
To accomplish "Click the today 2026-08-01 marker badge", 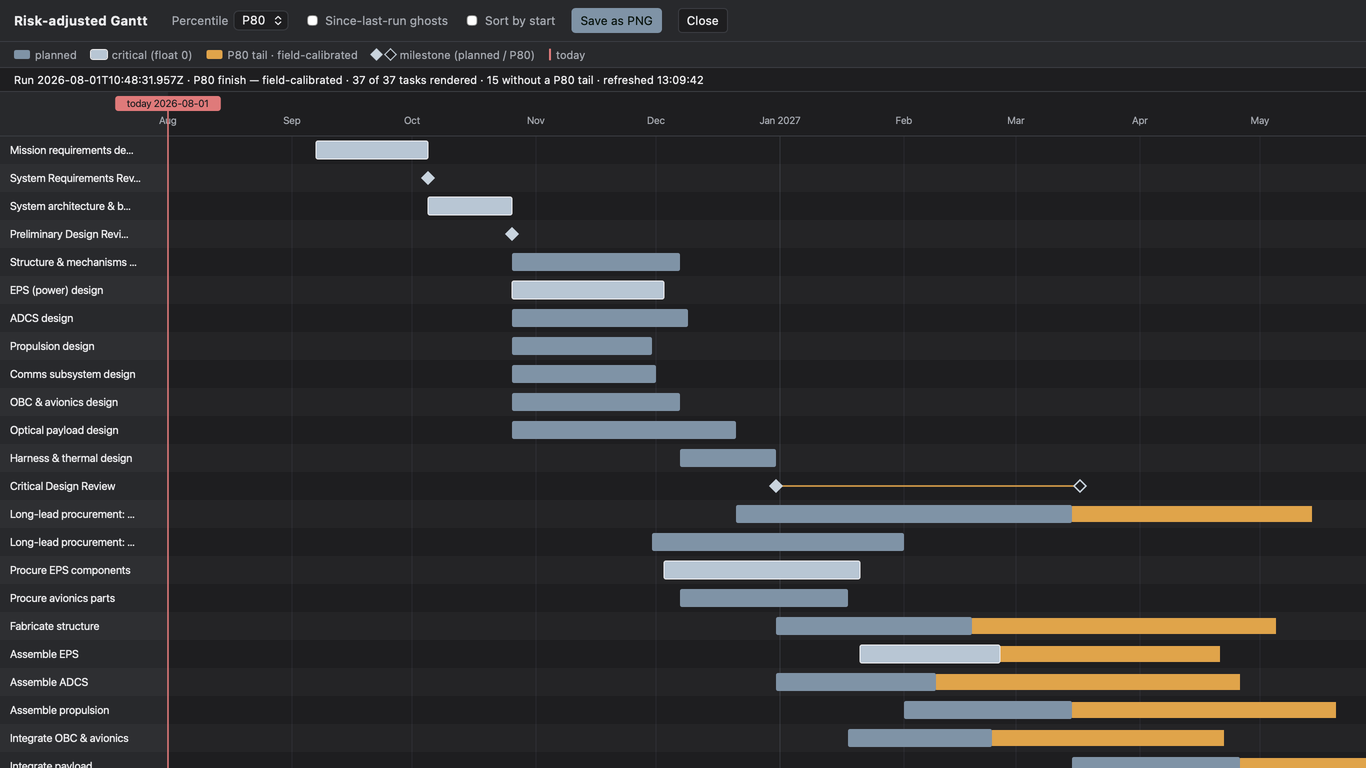I will pos(168,103).
